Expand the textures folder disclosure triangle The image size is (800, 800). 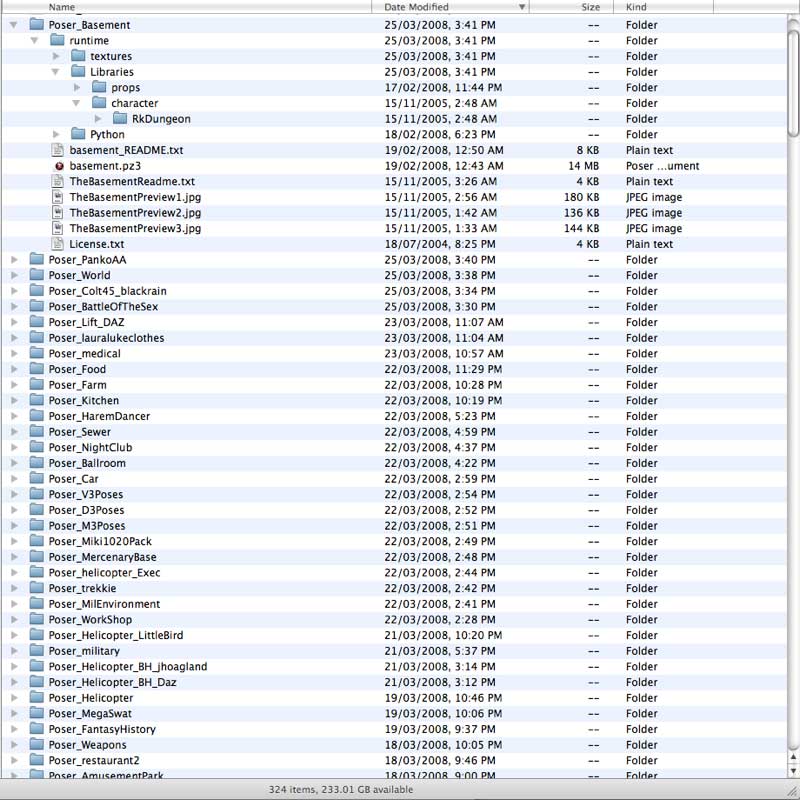[x=56, y=56]
